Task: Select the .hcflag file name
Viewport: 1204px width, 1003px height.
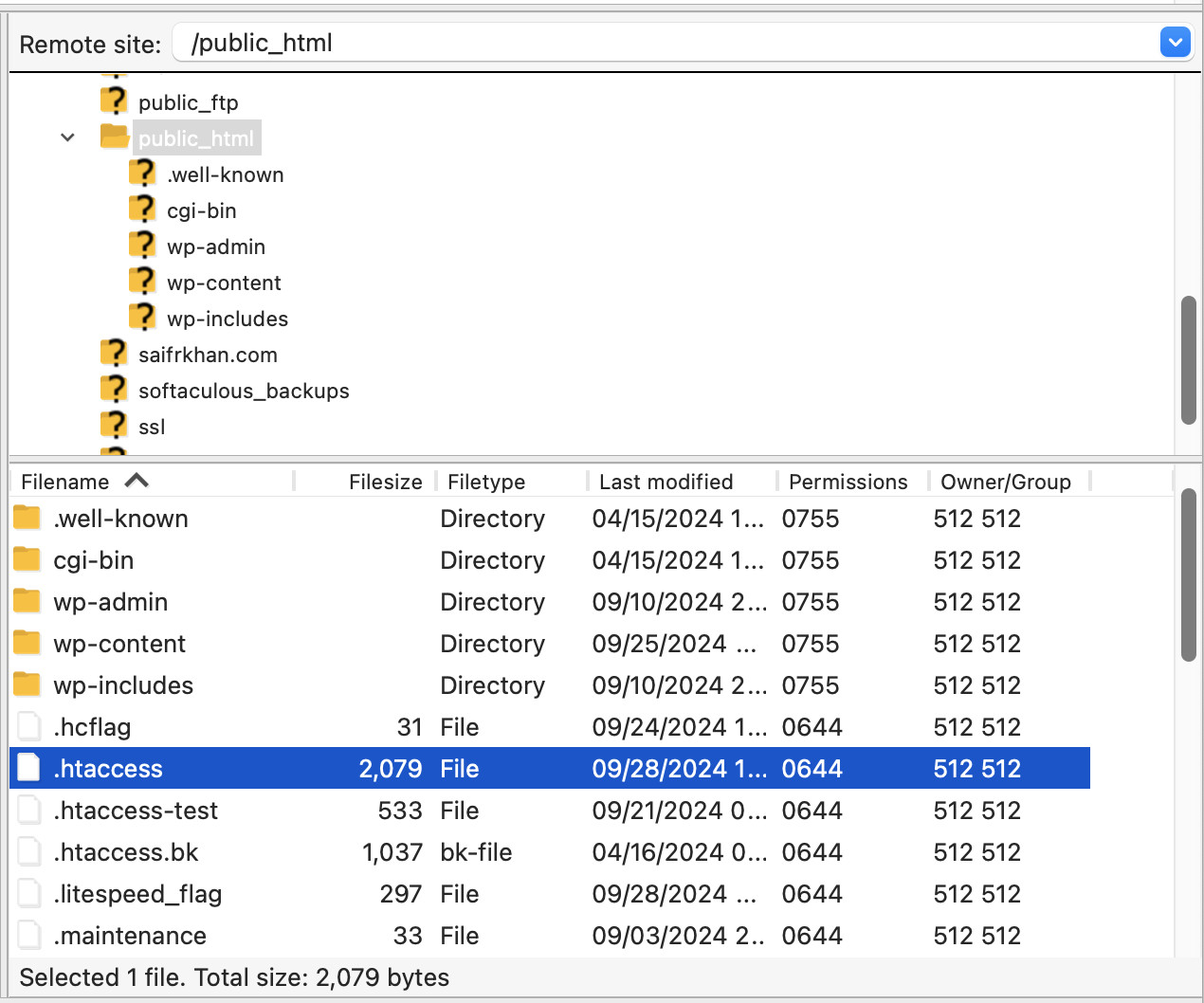Action: pos(92,727)
